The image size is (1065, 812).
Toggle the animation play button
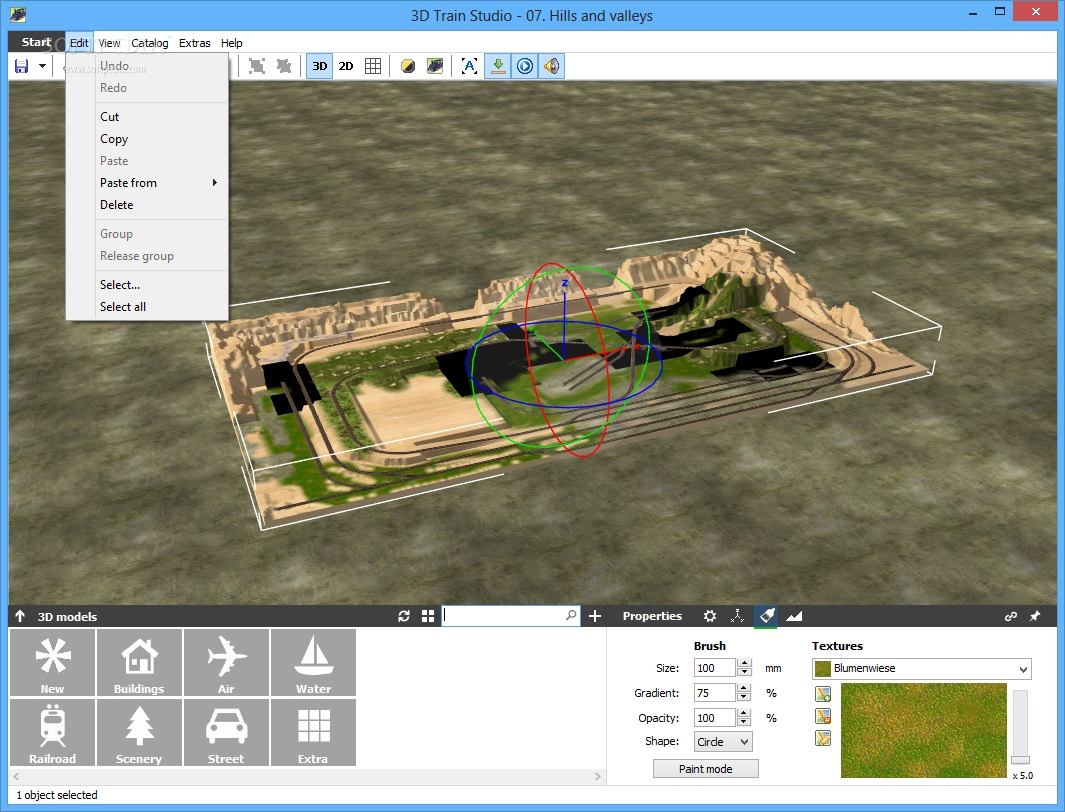[525, 66]
